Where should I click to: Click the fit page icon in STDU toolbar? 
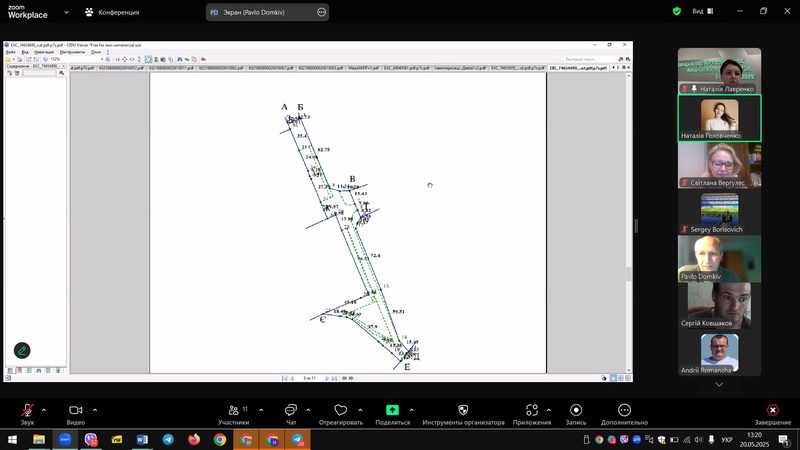124,59
